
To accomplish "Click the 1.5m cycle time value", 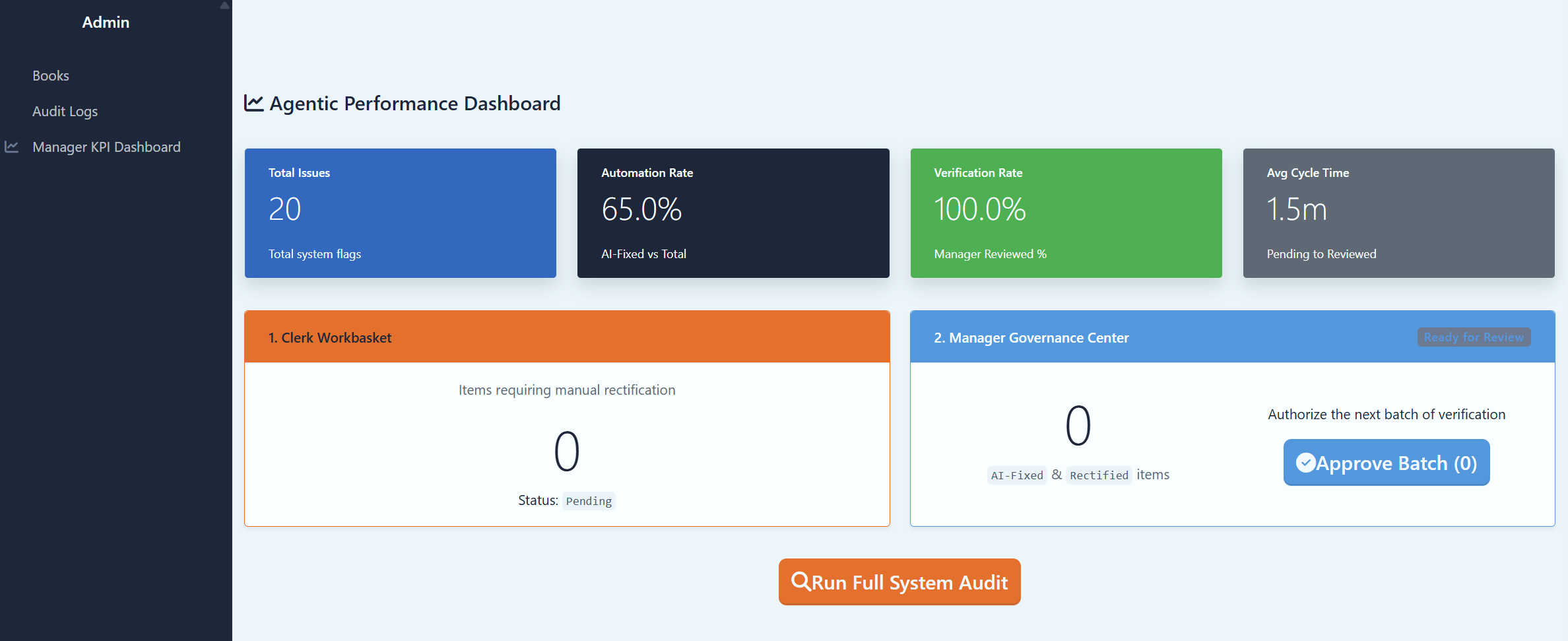I will pyautogui.click(x=1297, y=210).
